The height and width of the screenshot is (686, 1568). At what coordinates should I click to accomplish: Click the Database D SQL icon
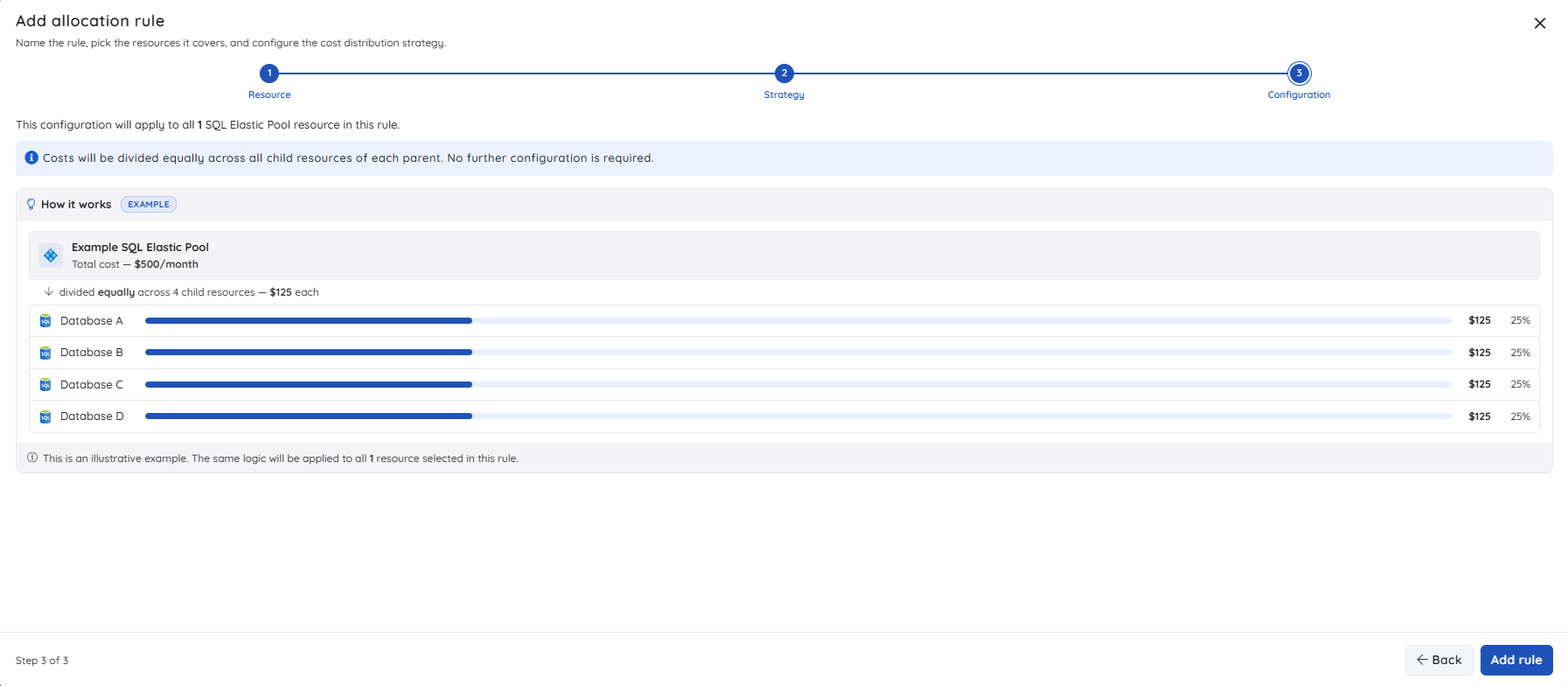tap(45, 416)
